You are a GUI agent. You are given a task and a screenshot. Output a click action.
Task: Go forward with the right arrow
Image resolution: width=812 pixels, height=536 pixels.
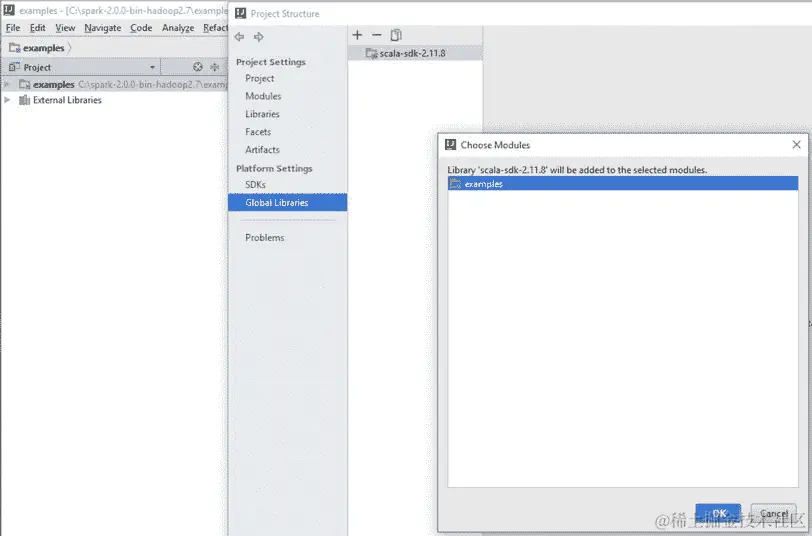click(258, 37)
